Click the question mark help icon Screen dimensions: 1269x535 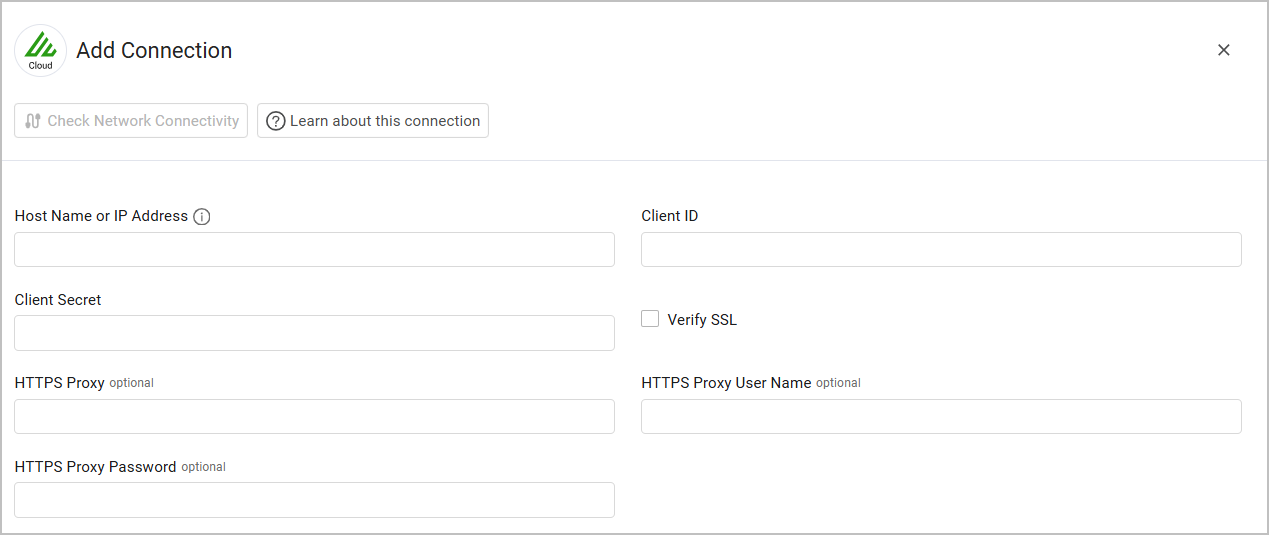click(276, 121)
